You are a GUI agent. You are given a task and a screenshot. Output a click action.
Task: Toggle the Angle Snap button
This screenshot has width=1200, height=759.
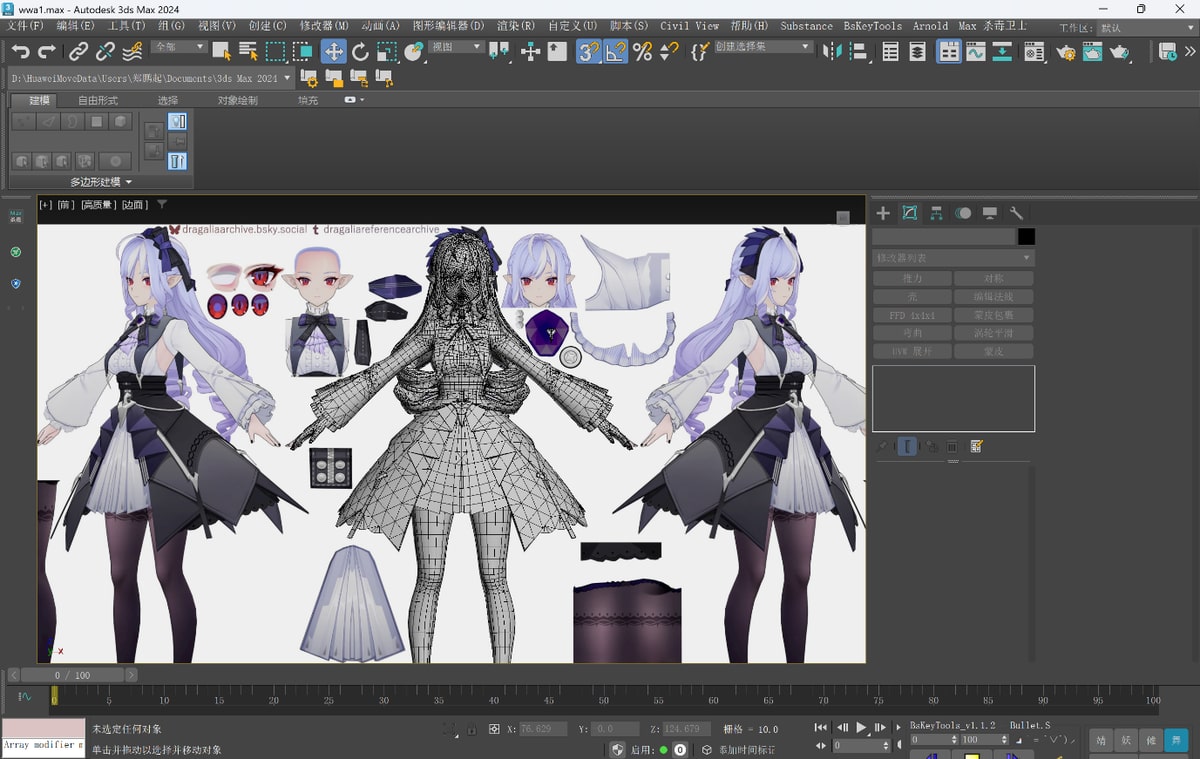[615, 51]
